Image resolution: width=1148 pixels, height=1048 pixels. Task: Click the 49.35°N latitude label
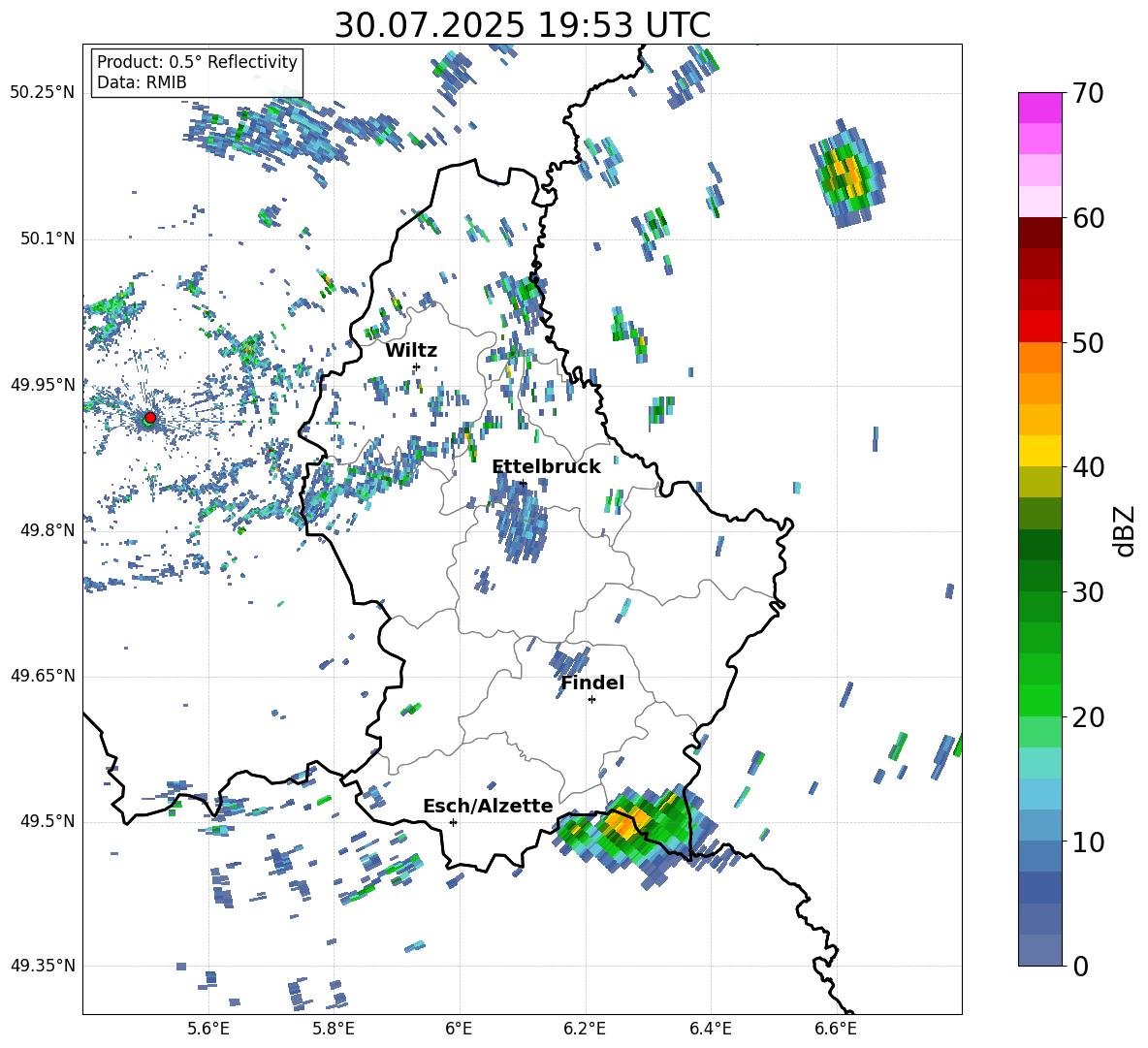43,966
